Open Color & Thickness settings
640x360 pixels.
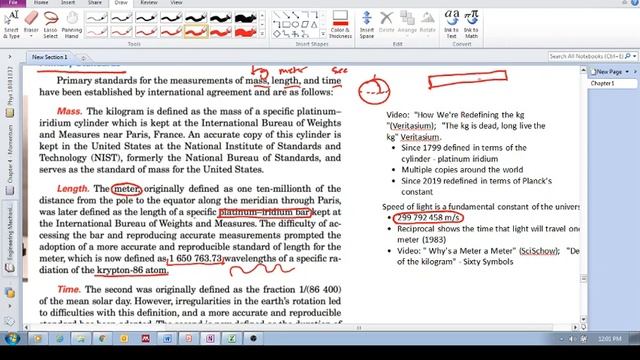click(x=340, y=24)
